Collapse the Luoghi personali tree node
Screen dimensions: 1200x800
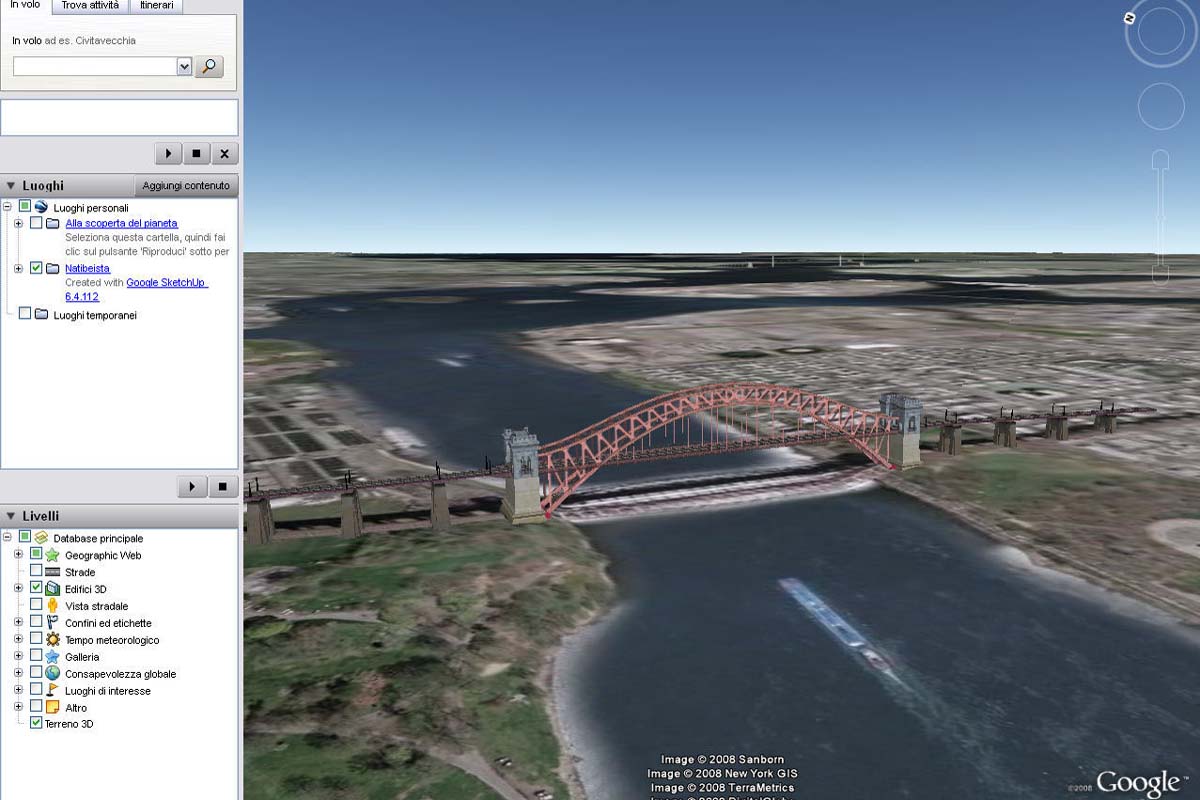(8, 207)
